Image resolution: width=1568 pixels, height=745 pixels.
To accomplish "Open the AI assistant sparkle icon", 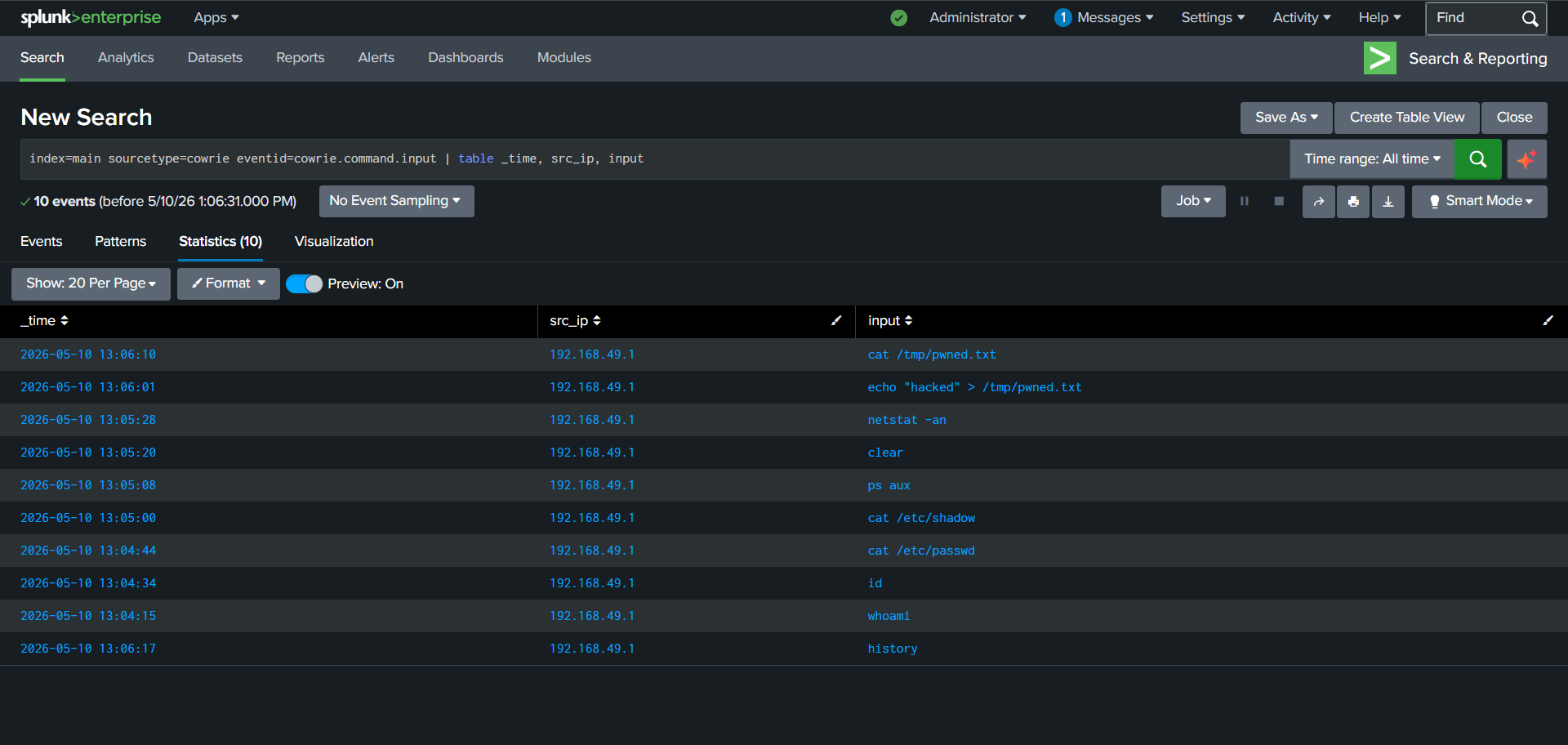I will coord(1526,159).
